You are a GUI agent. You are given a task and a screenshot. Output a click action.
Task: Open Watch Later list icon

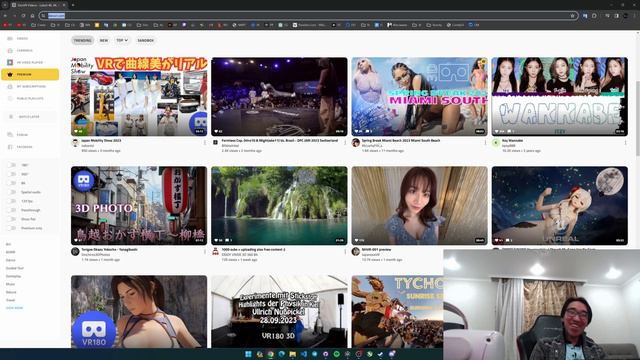11,117
